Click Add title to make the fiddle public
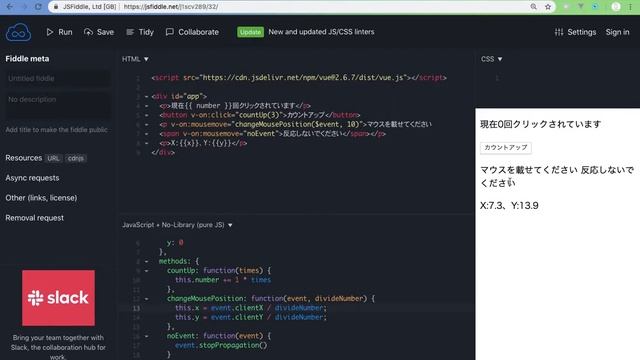The width and height of the screenshot is (640, 360). tap(56, 130)
